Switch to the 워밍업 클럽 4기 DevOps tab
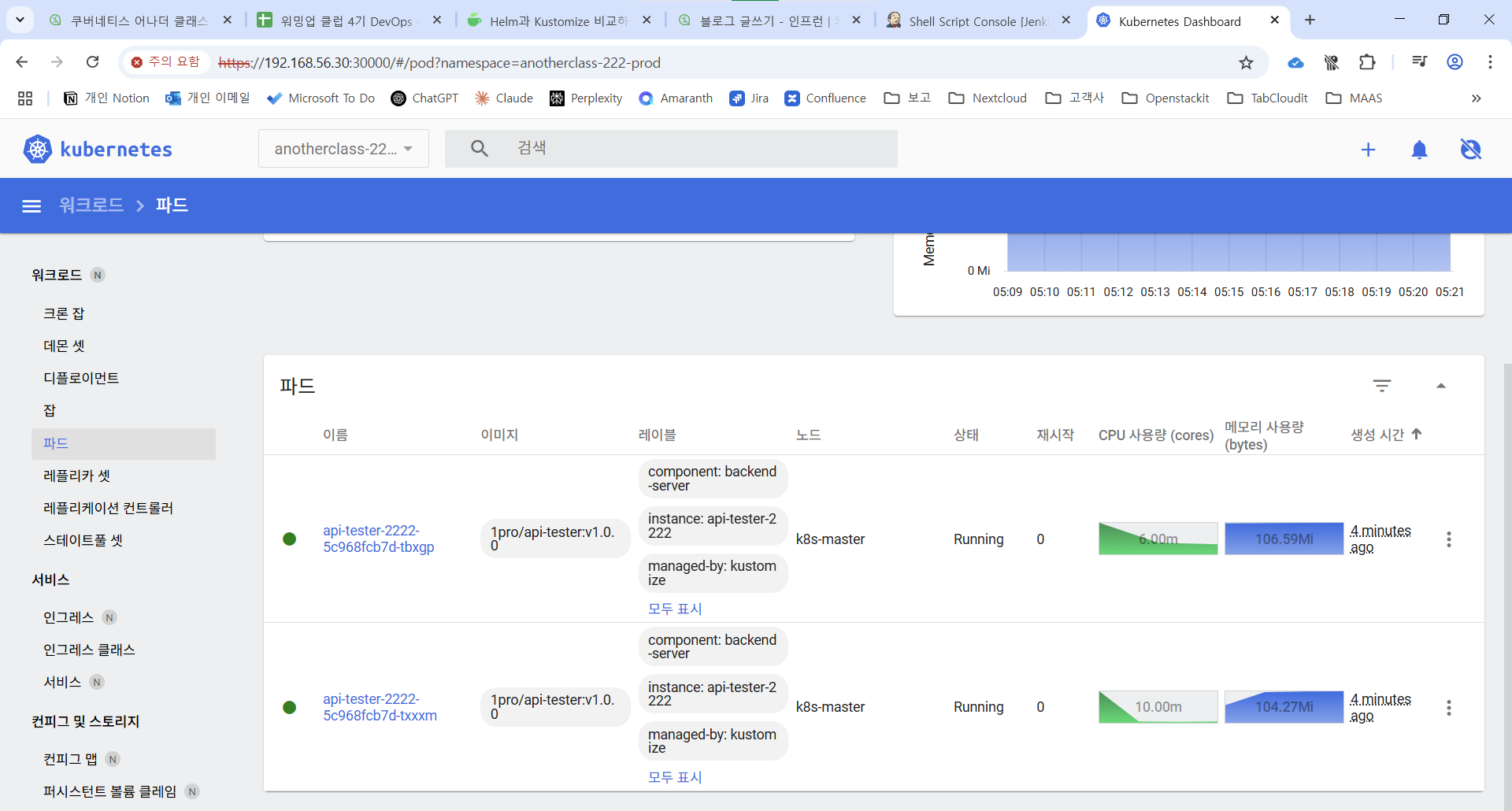This screenshot has height=811, width=1512. pyautogui.click(x=349, y=21)
